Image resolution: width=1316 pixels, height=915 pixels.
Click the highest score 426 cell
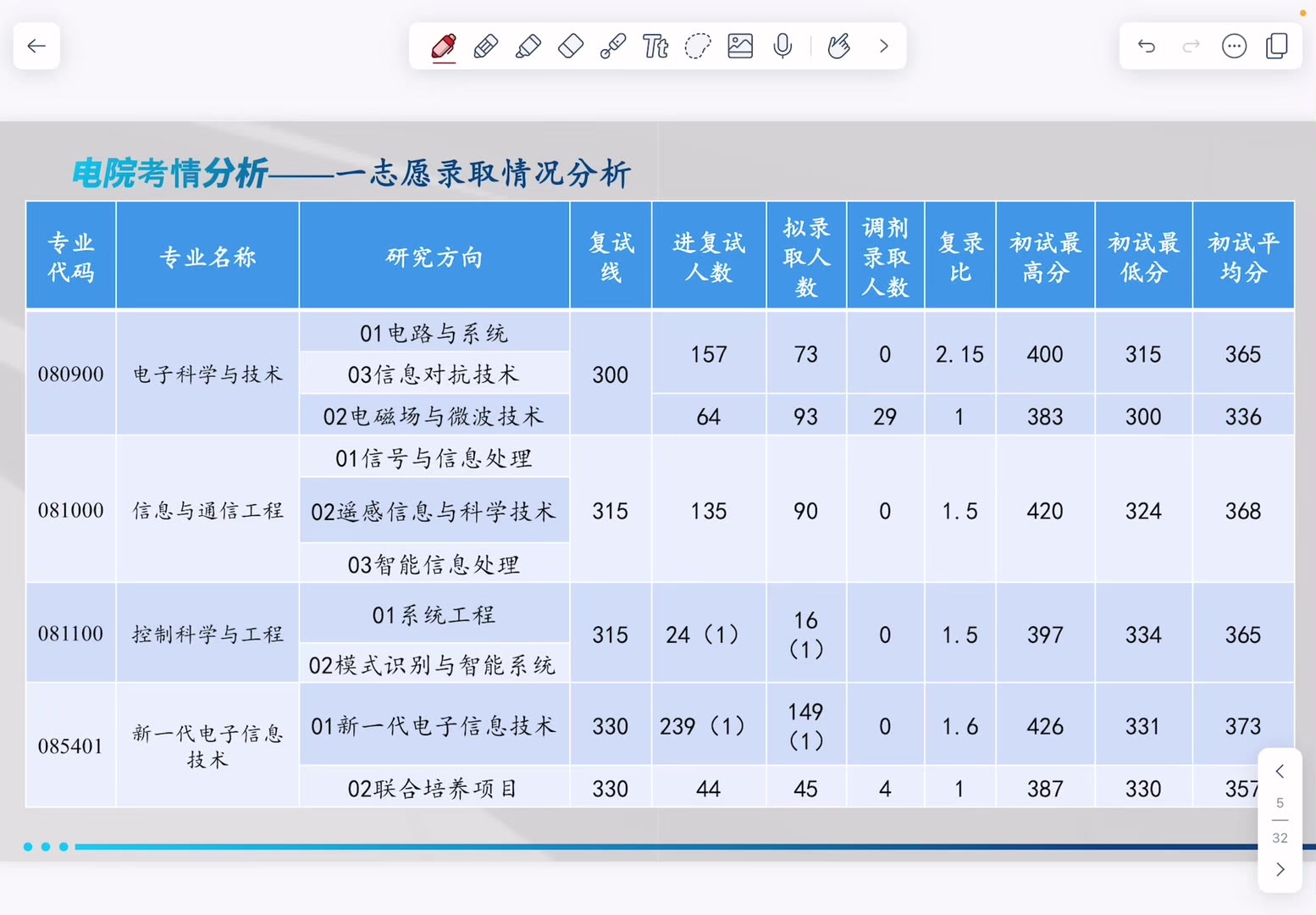[x=1046, y=726]
